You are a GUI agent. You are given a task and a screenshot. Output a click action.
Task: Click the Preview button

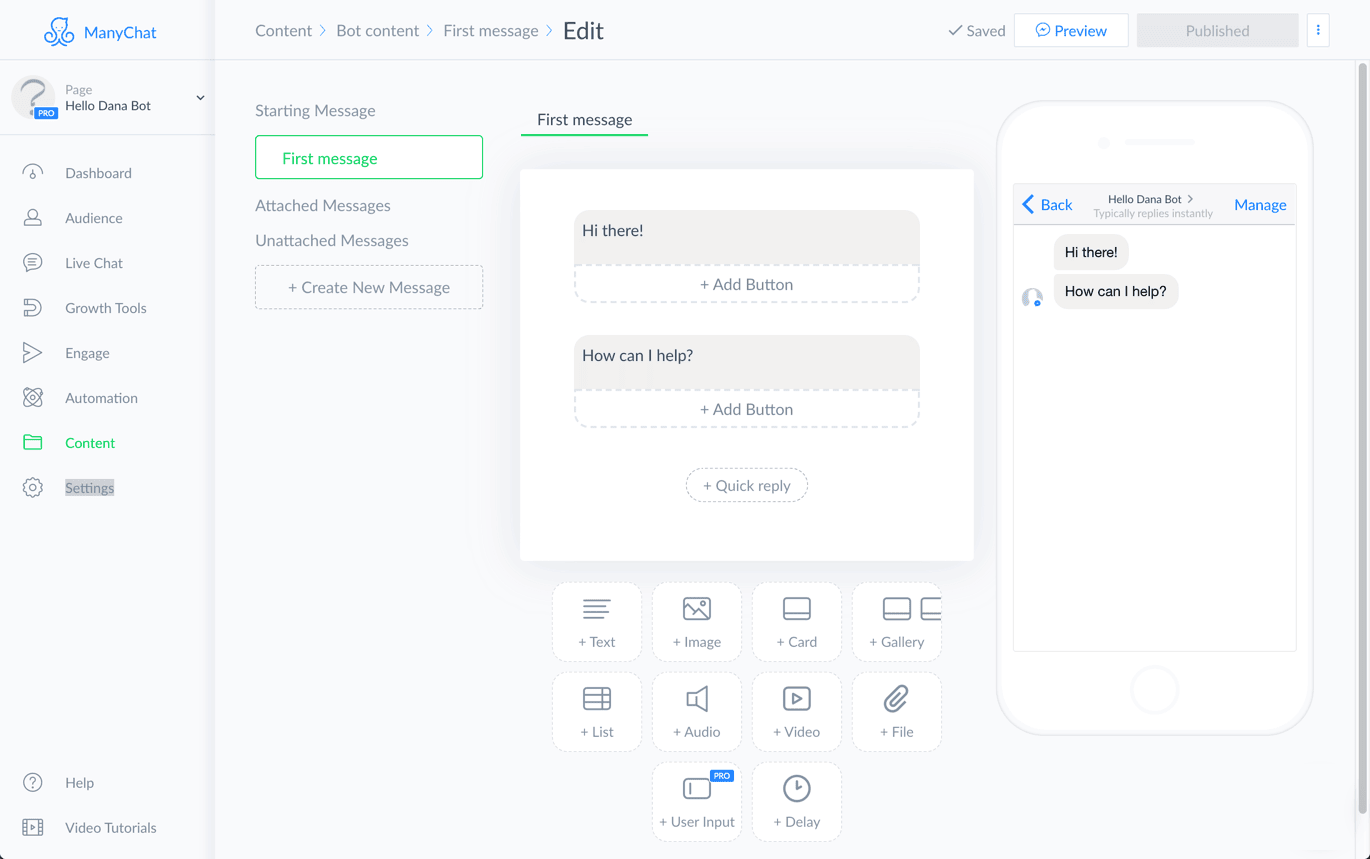pyautogui.click(x=1071, y=30)
